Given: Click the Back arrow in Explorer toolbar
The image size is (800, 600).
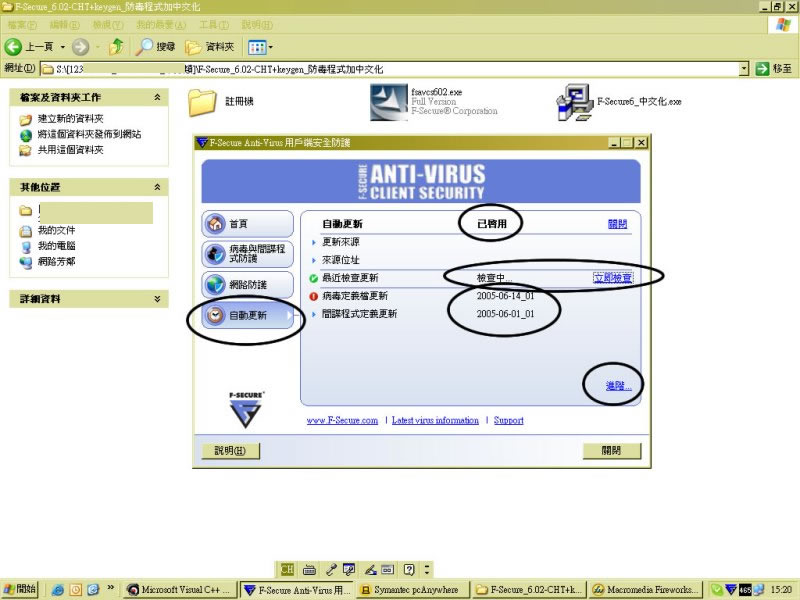Looking at the screenshot, I should click(x=13, y=47).
